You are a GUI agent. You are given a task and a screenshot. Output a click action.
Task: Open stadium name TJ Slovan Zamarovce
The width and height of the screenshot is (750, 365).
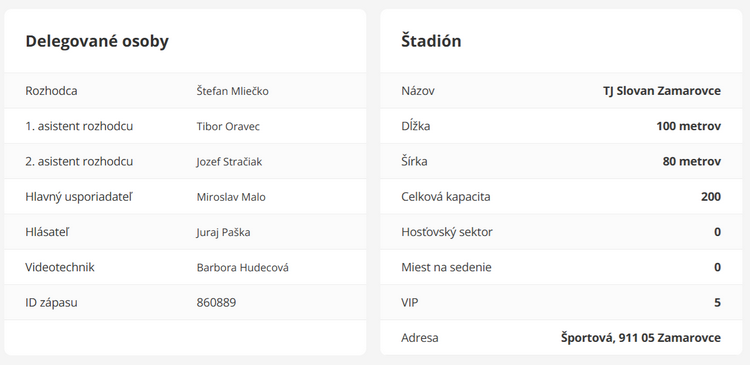point(662,91)
